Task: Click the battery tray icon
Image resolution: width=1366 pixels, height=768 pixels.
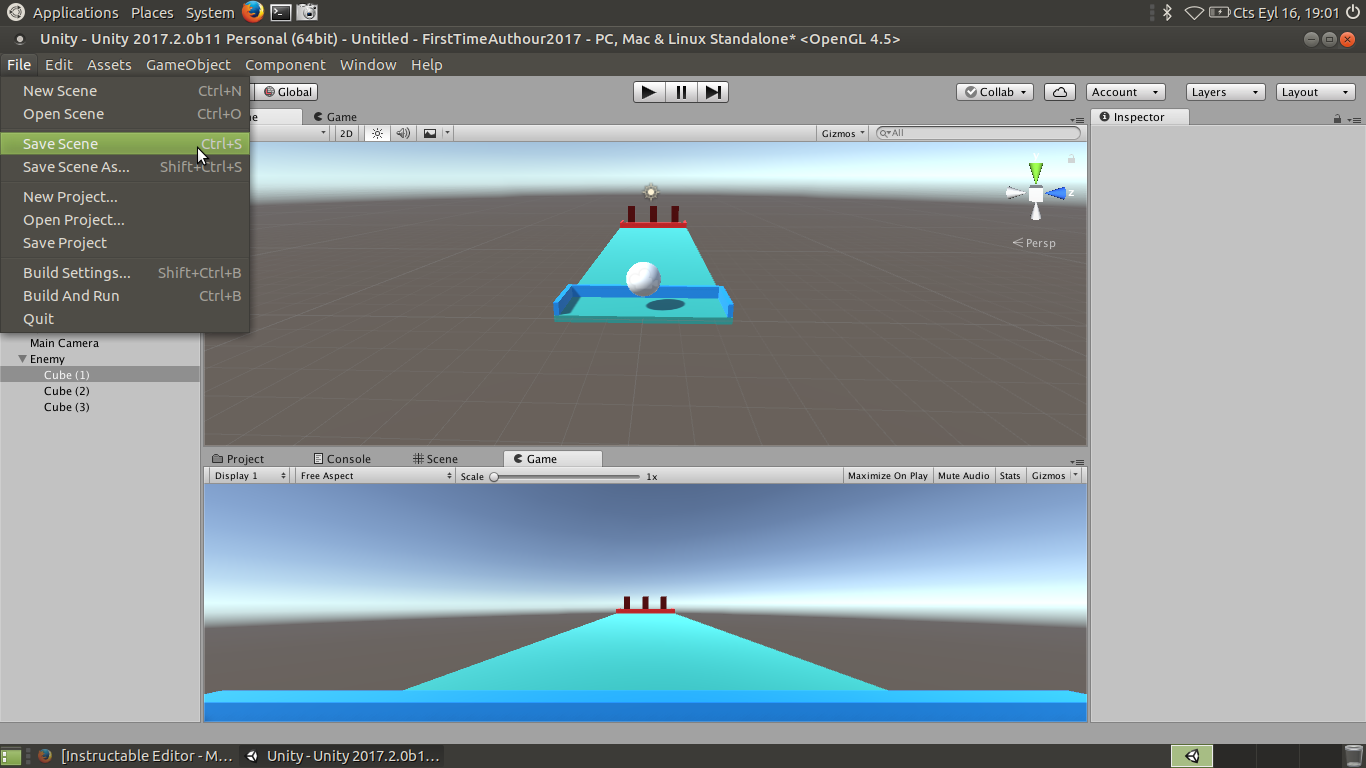Action: [x=1220, y=12]
